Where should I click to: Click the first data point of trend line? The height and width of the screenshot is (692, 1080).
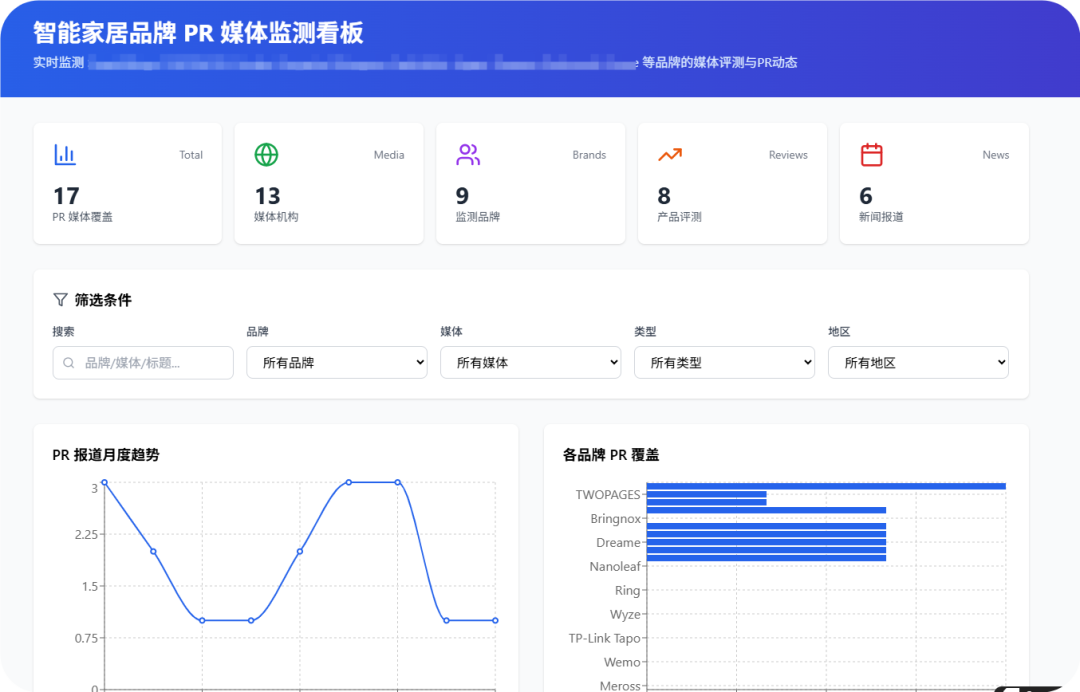(105, 483)
